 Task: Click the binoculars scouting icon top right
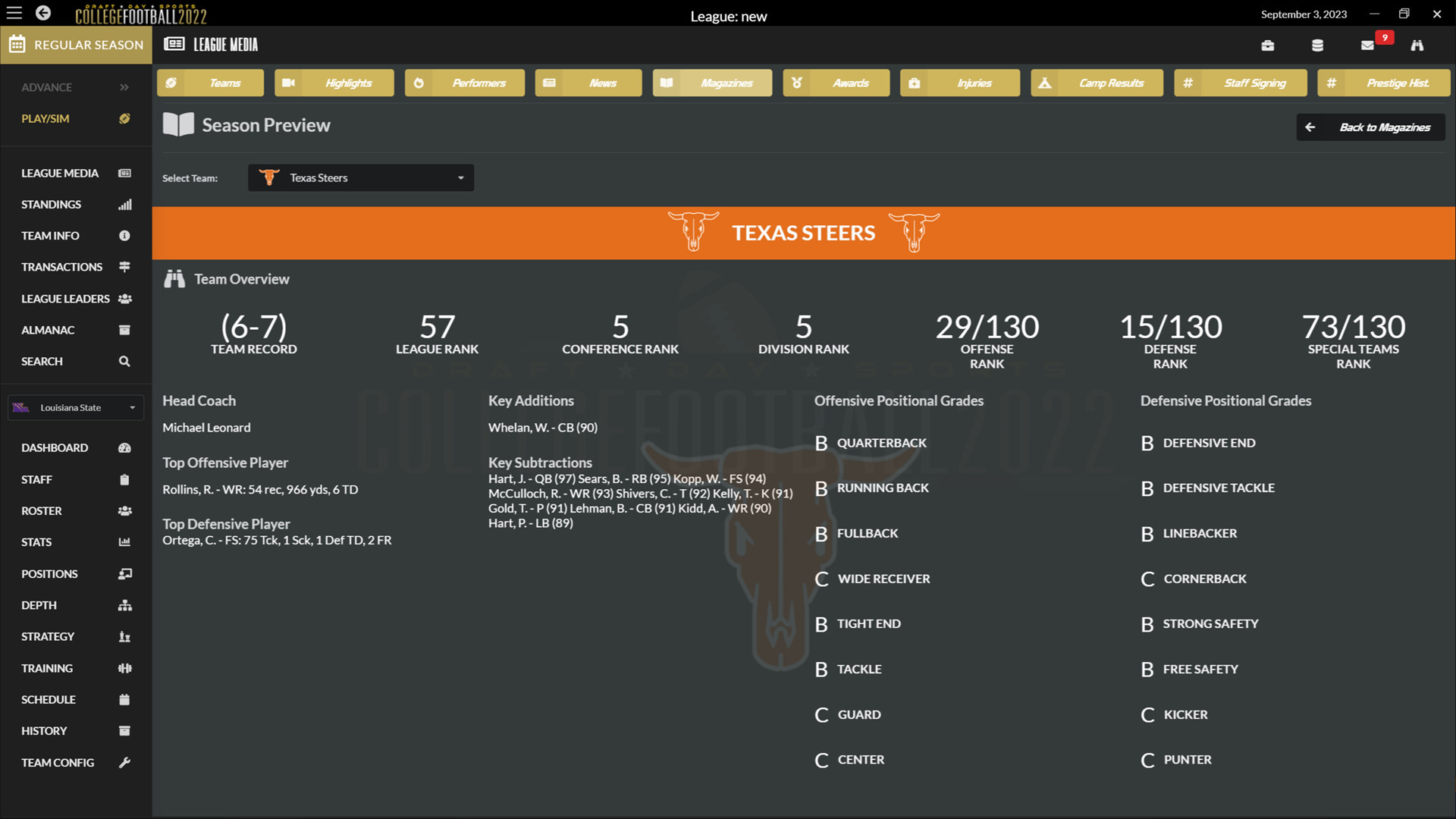tap(1417, 45)
